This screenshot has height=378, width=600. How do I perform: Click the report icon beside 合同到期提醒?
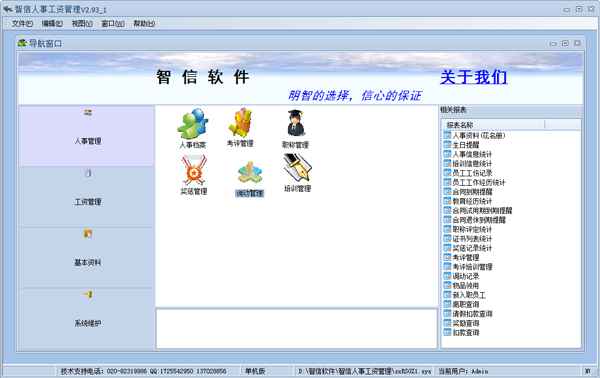click(447, 191)
